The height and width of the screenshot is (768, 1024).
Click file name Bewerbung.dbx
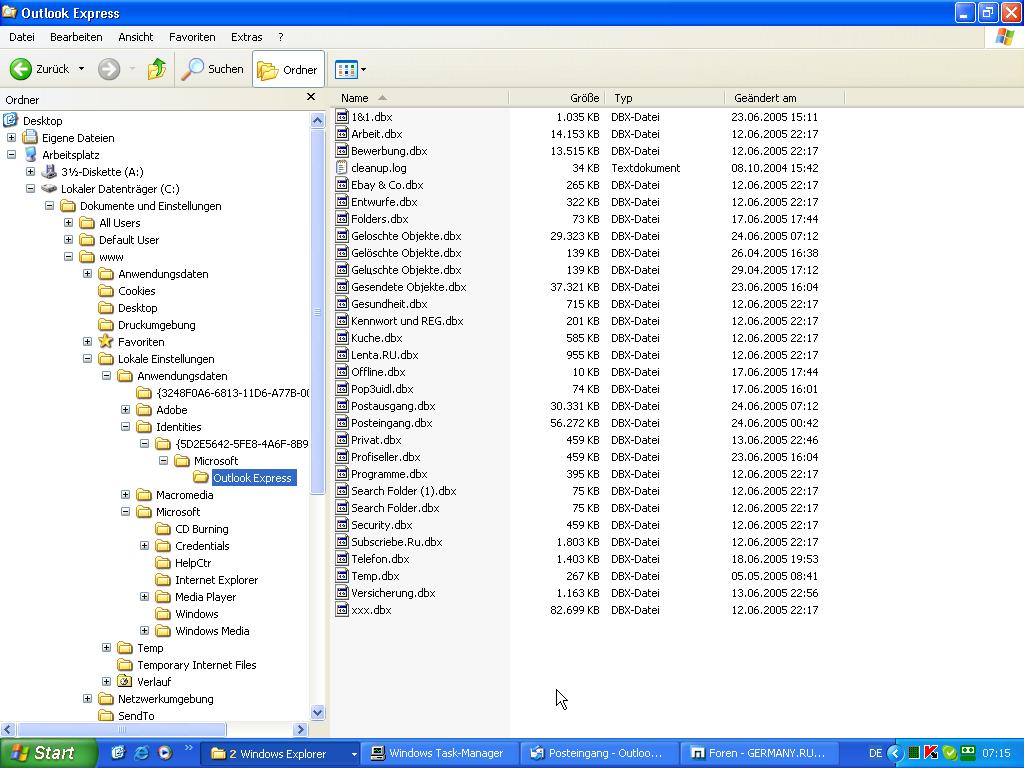[x=389, y=151]
